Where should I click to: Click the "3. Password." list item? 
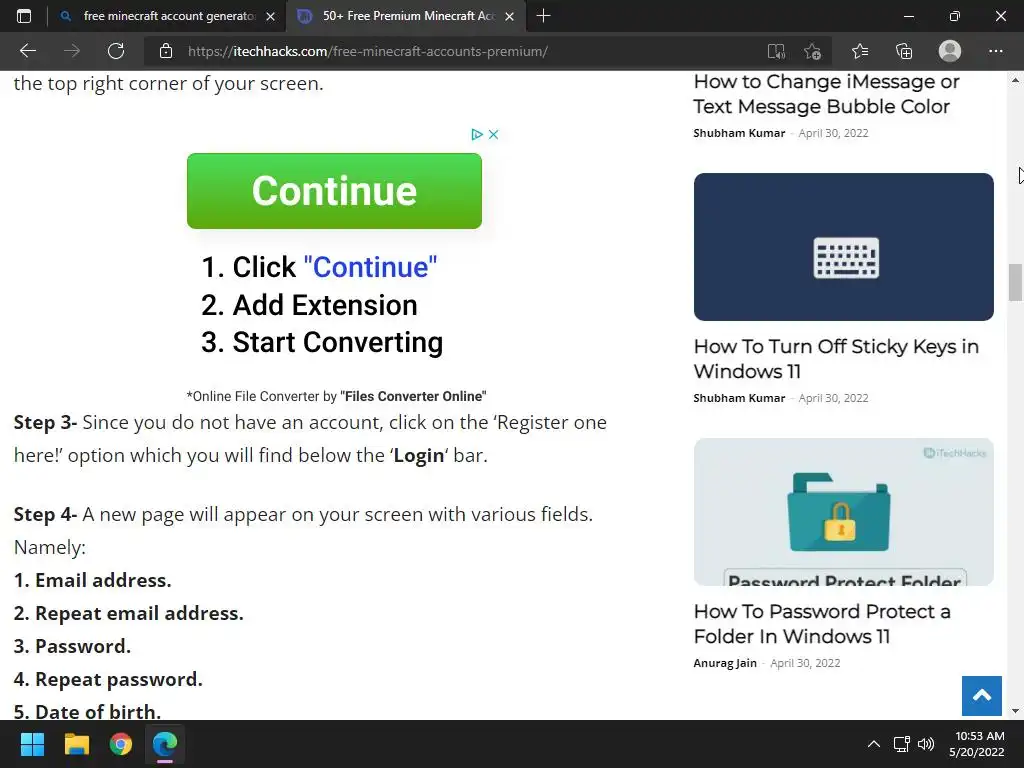pos(72,647)
